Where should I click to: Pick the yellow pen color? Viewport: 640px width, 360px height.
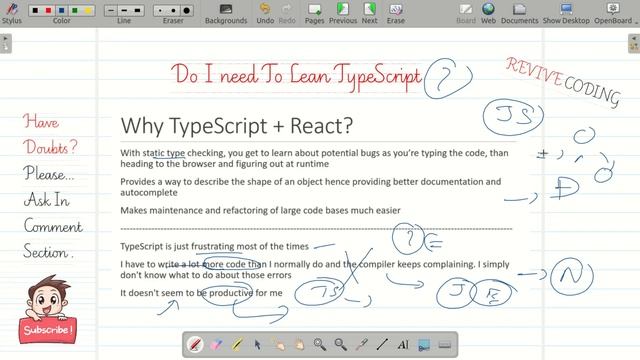pos(88,10)
